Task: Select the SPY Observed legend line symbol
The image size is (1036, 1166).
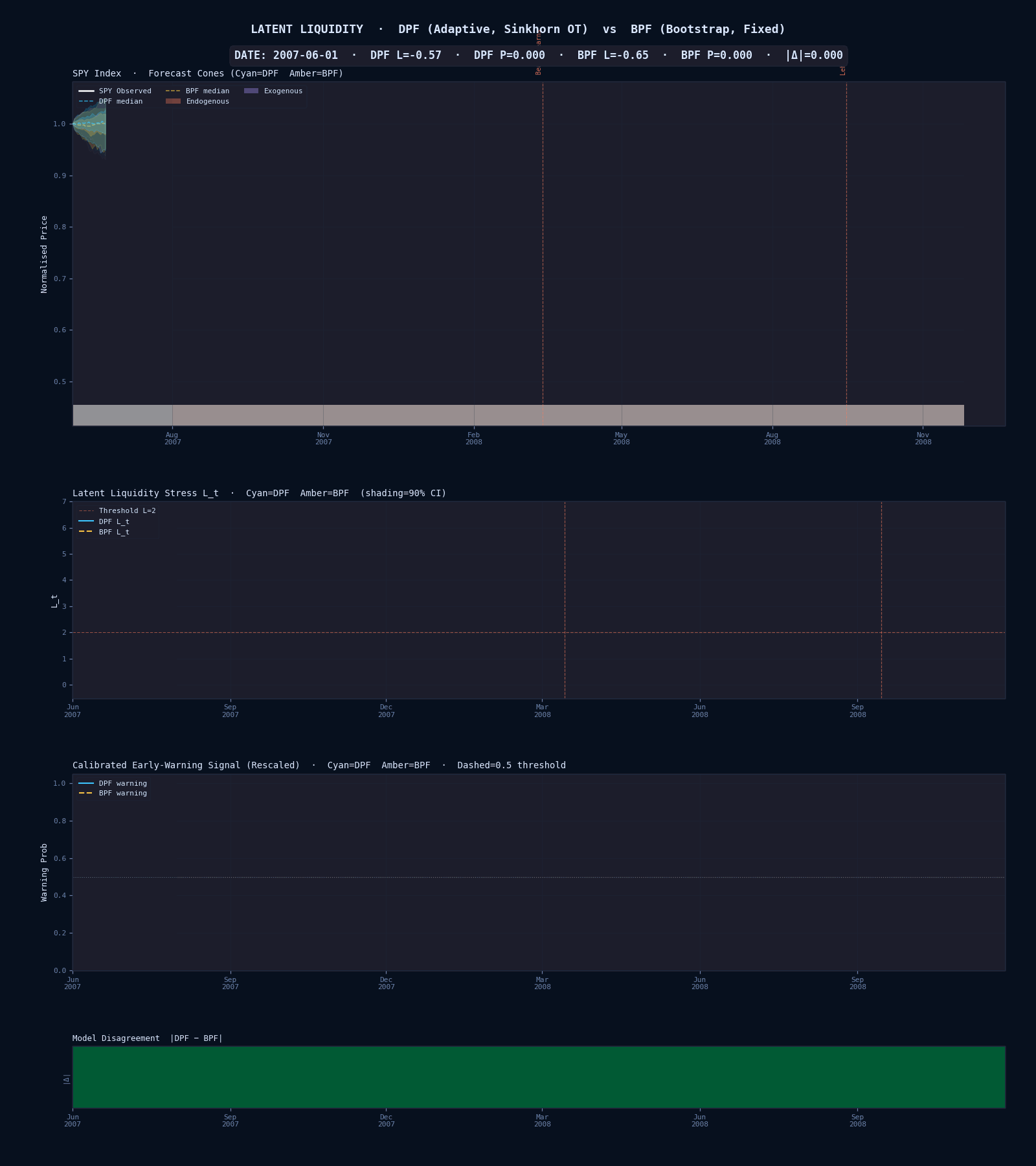Action: coord(86,91)
